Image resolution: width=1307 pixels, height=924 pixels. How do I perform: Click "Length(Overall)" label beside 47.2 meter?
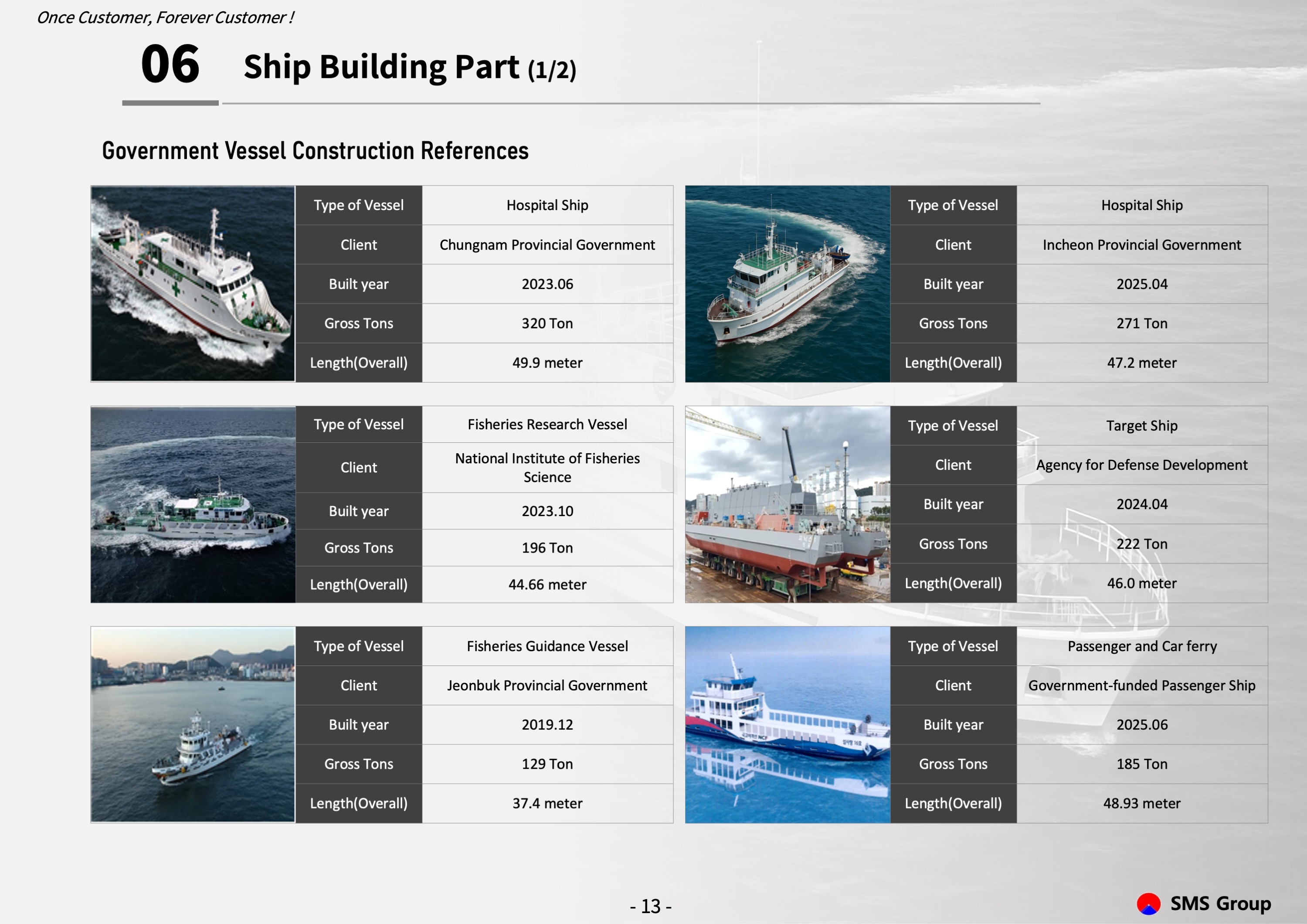coord(954,363)
